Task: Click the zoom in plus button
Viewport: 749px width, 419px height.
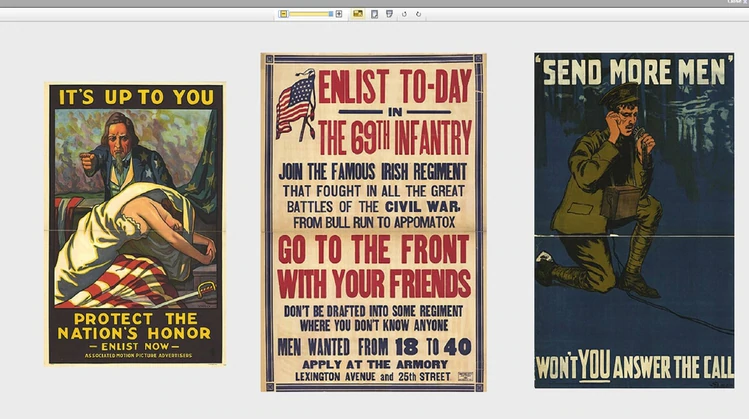Action: click(x=339, y=14)
